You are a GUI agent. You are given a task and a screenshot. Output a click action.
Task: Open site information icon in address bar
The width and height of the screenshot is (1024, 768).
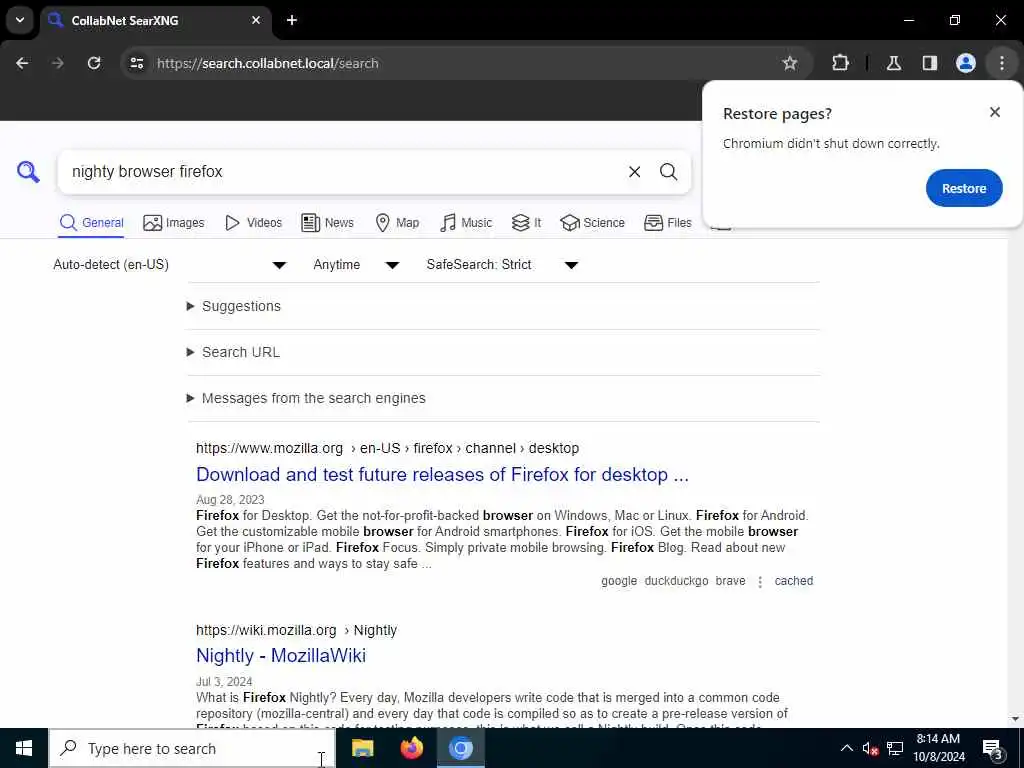click(136, 63)
